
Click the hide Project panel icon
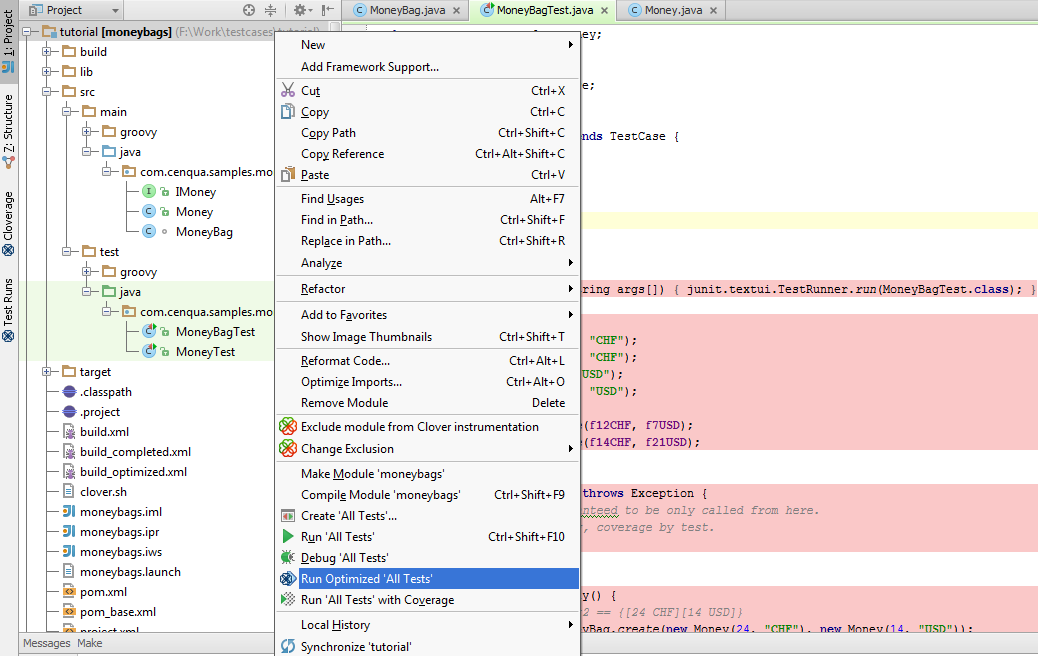tap(327, 10)
